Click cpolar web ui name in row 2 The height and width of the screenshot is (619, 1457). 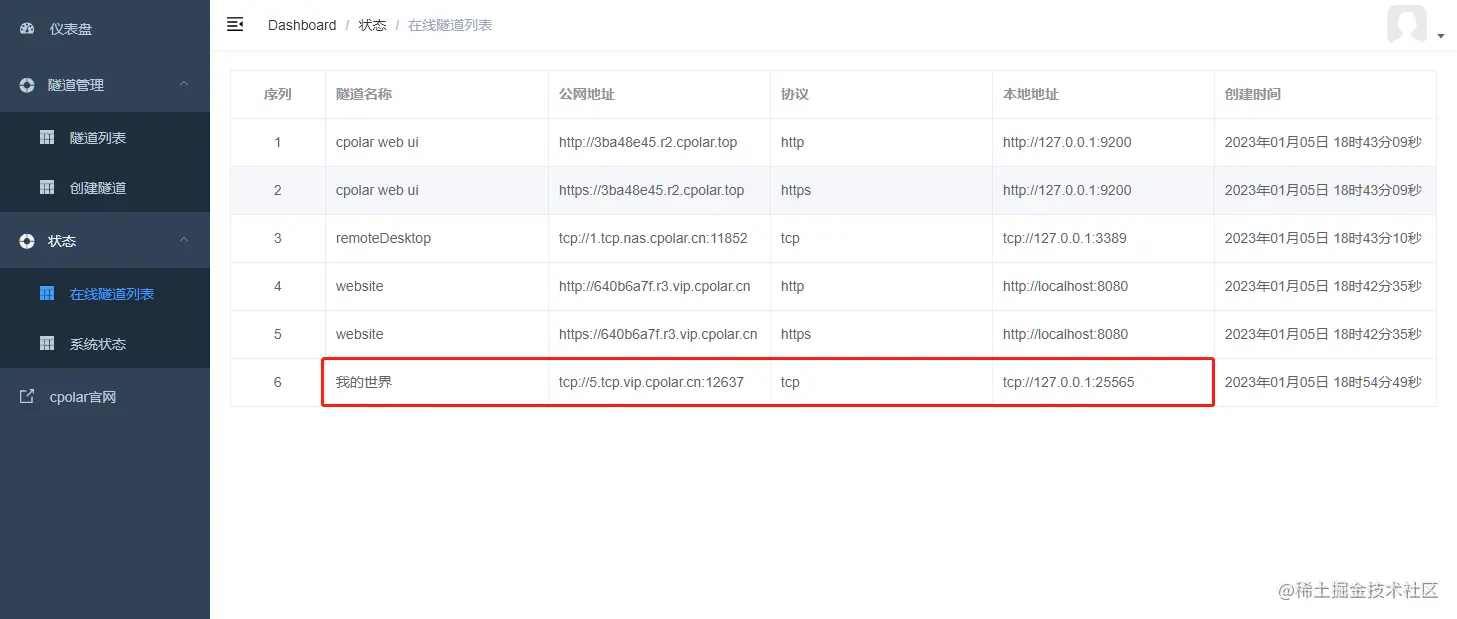tap(377, 190)
